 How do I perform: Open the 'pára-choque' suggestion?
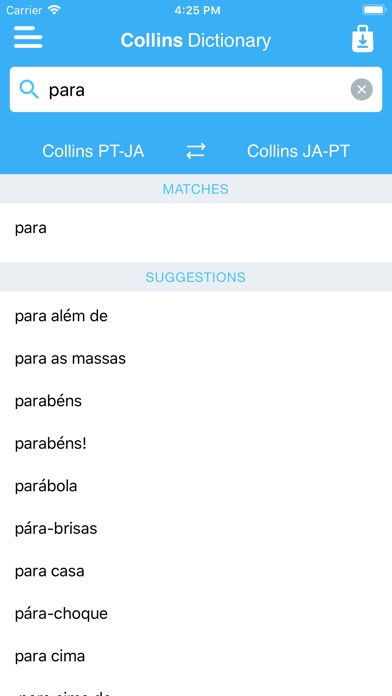[x=196, y=614]
